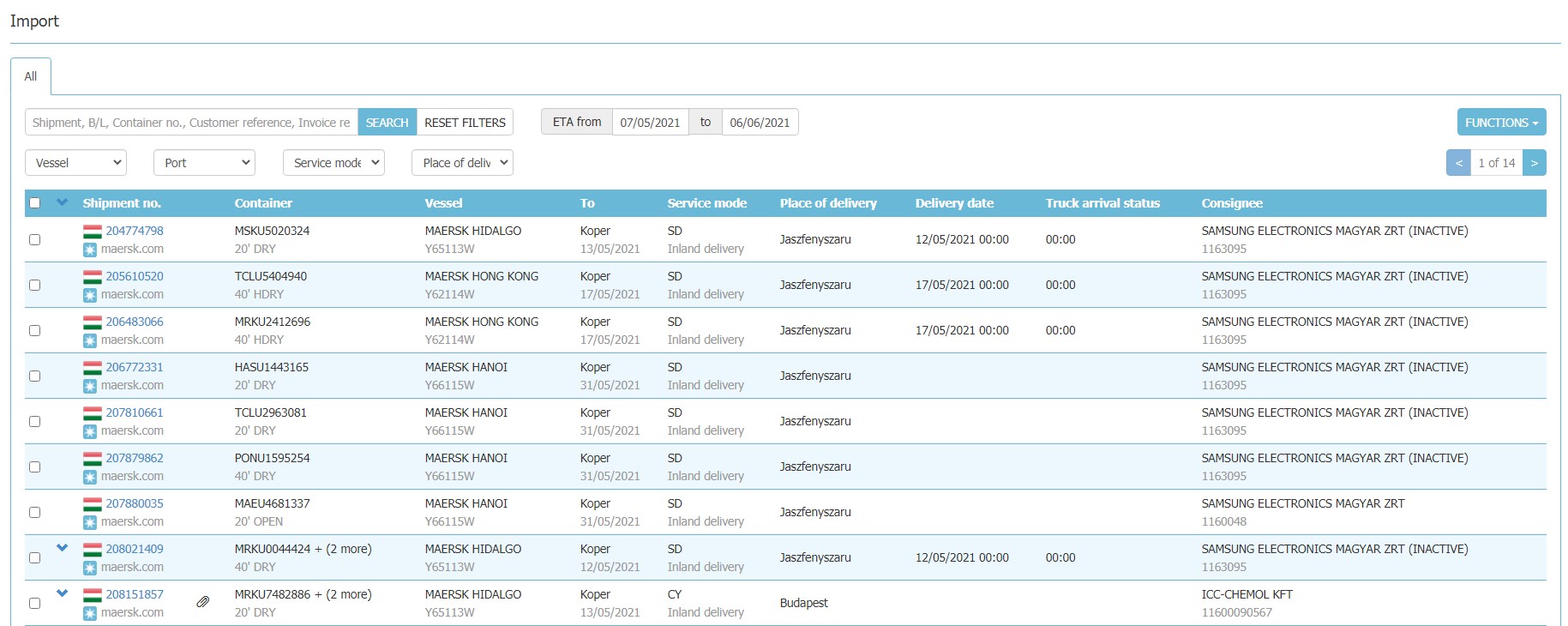Click Maersk star icon in row 208151857
Screen dimensions: 1568x626
pos(90,613)
